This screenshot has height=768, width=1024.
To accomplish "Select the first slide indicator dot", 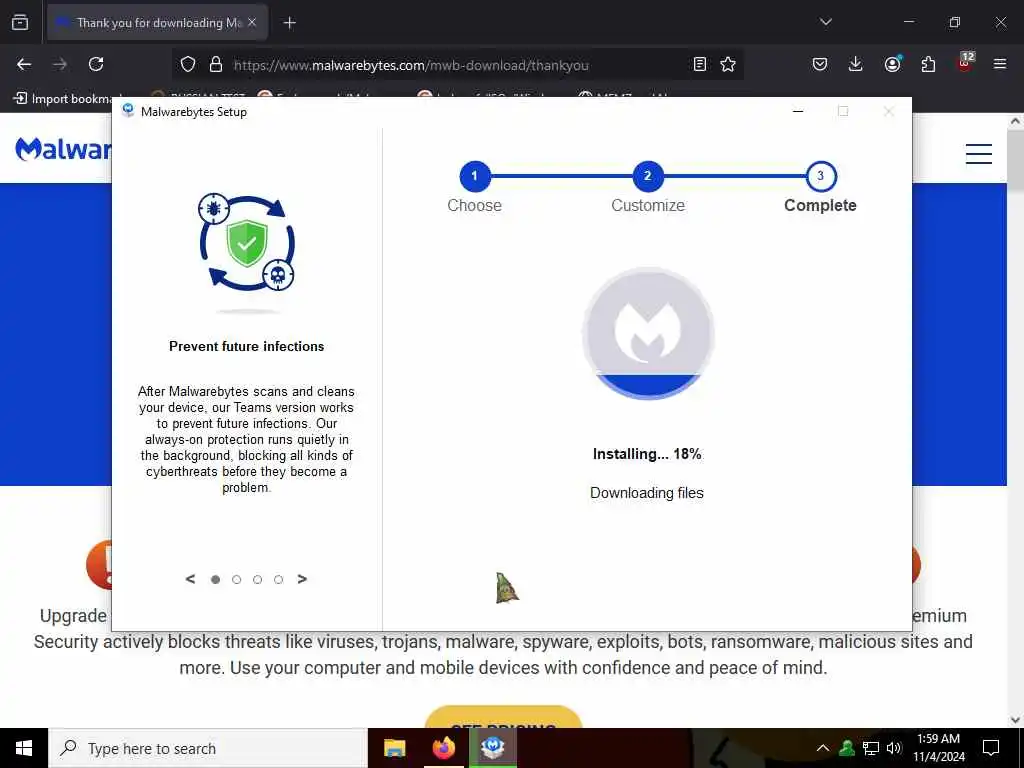I will 216,579.
